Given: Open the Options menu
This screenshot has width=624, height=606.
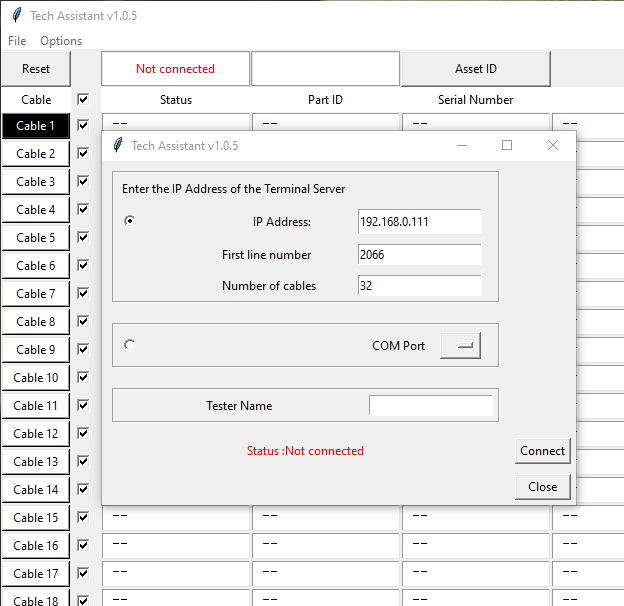Looking at the screenshot, I should pyautogui.click(x=61, y=41).
